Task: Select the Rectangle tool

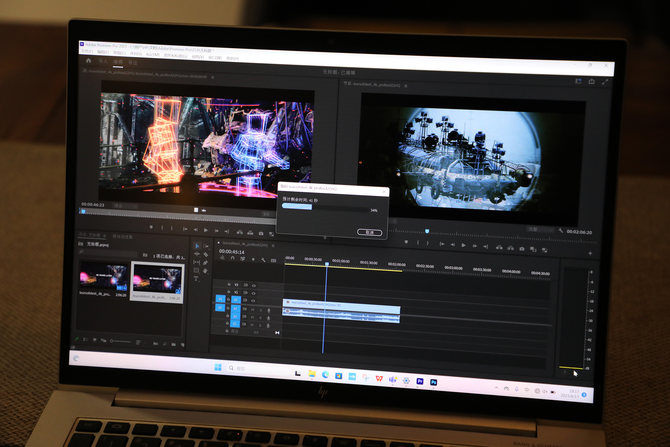Action: coord(196,271)
